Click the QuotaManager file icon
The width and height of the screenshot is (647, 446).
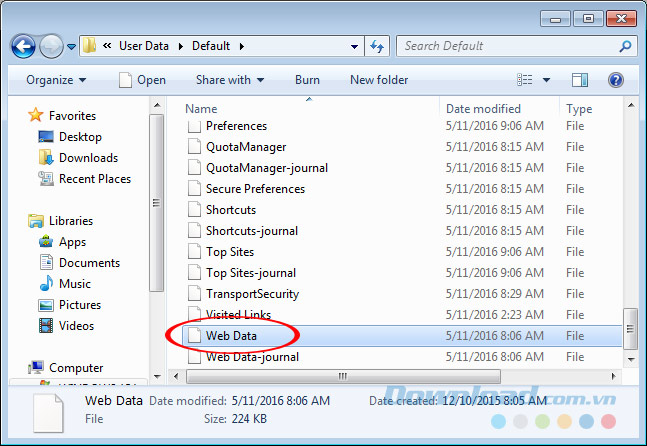[194, 146]
